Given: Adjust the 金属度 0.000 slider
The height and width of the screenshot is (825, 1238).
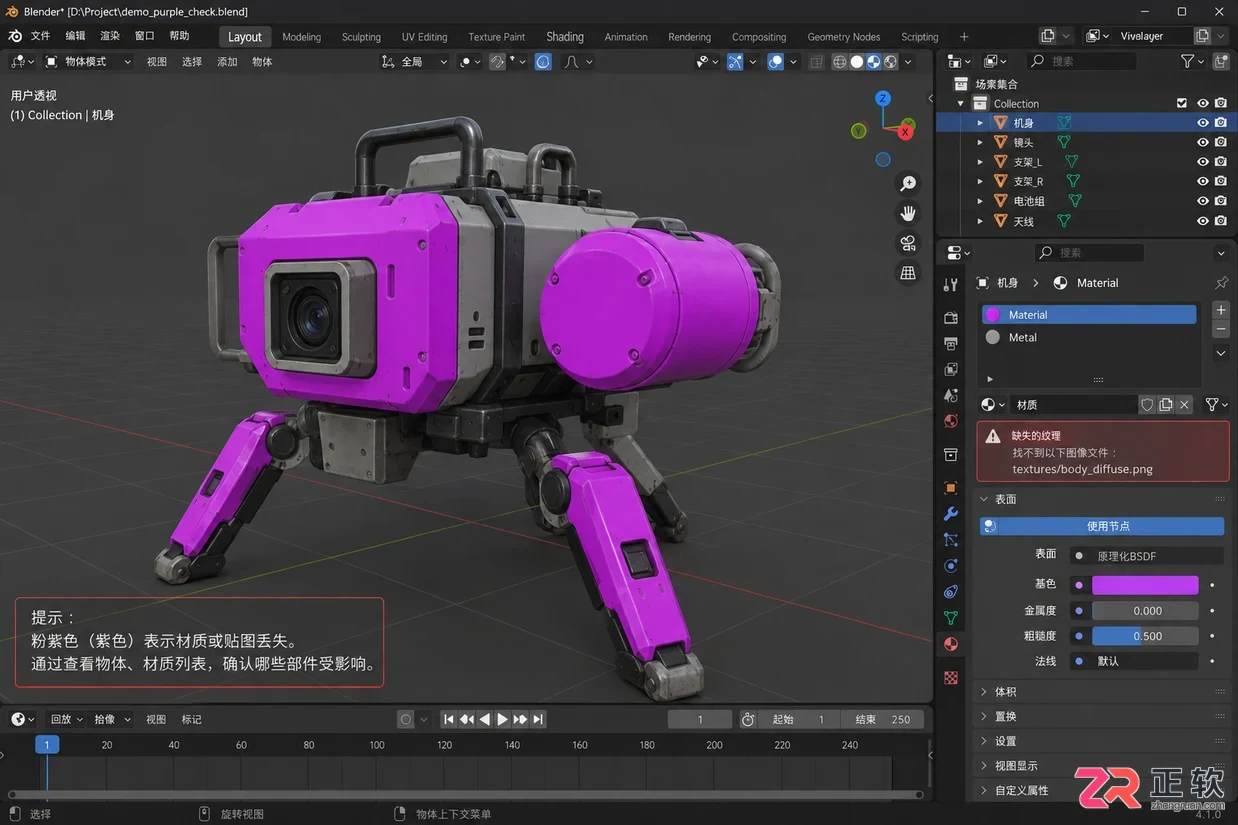Looking at the screenshot, I should (1145, 611).
